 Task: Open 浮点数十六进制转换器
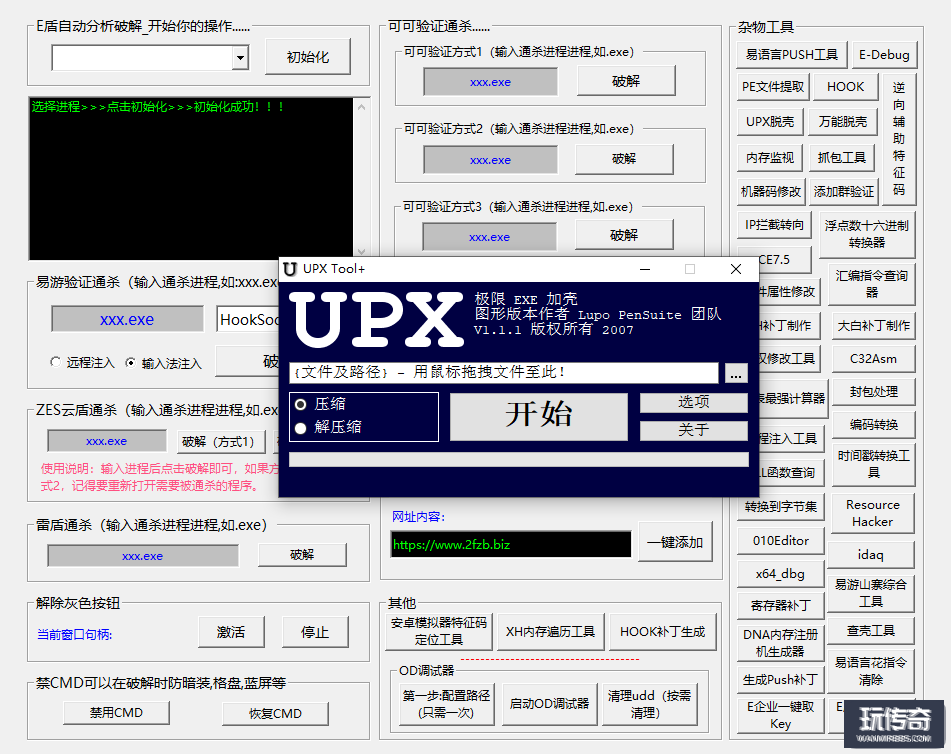[x=867, y=234]
